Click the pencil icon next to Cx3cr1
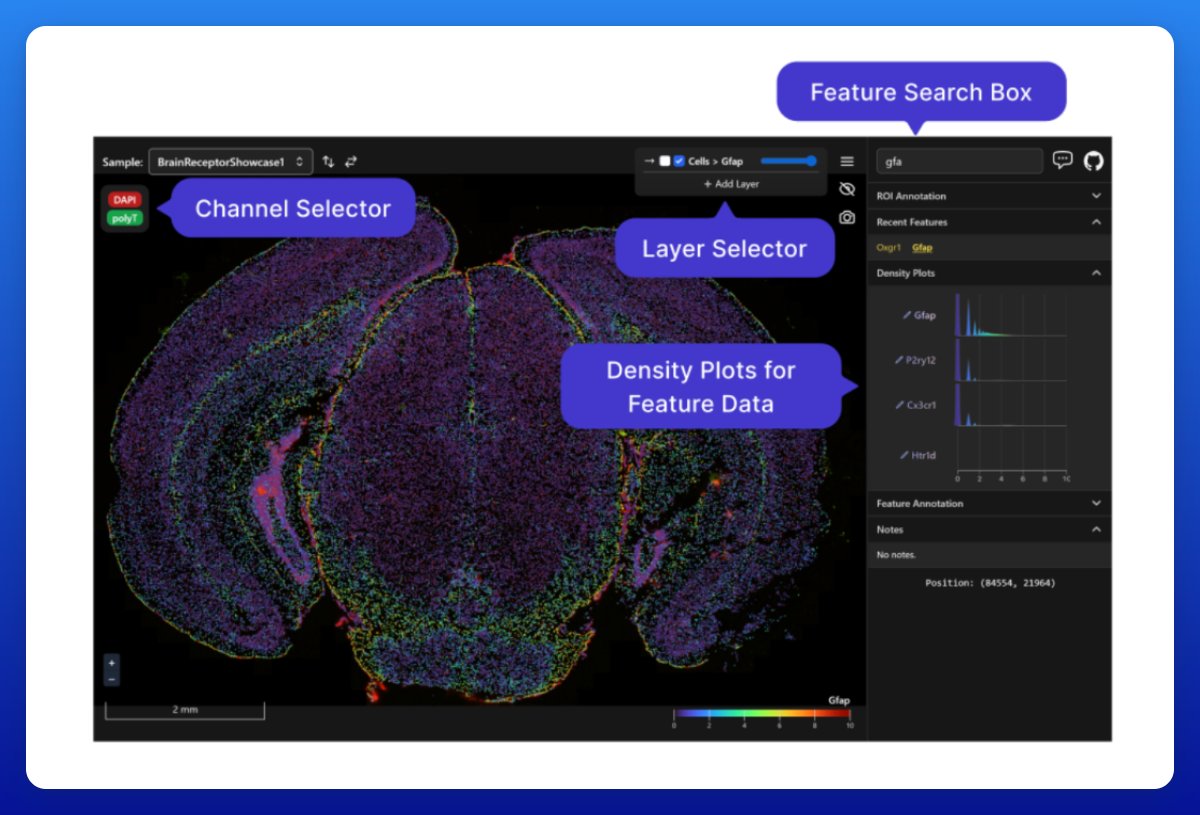This screenshot has width=1200, height=815. coord(900,405)
